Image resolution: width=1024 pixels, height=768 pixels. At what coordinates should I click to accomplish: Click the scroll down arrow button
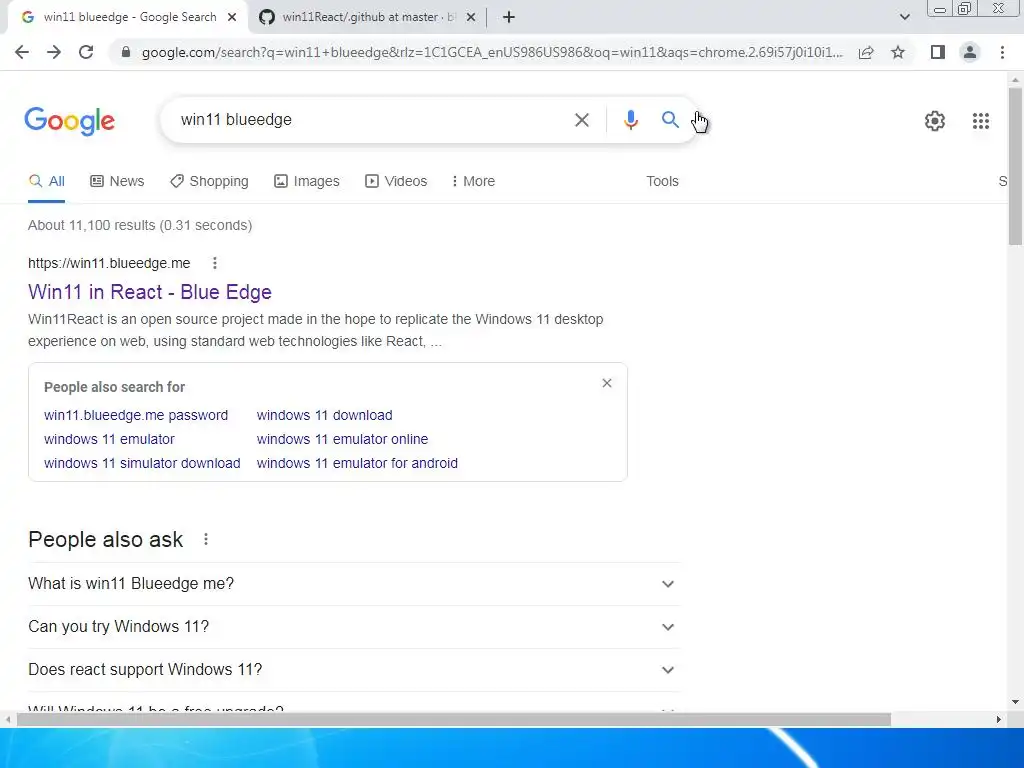(1015, 703)
